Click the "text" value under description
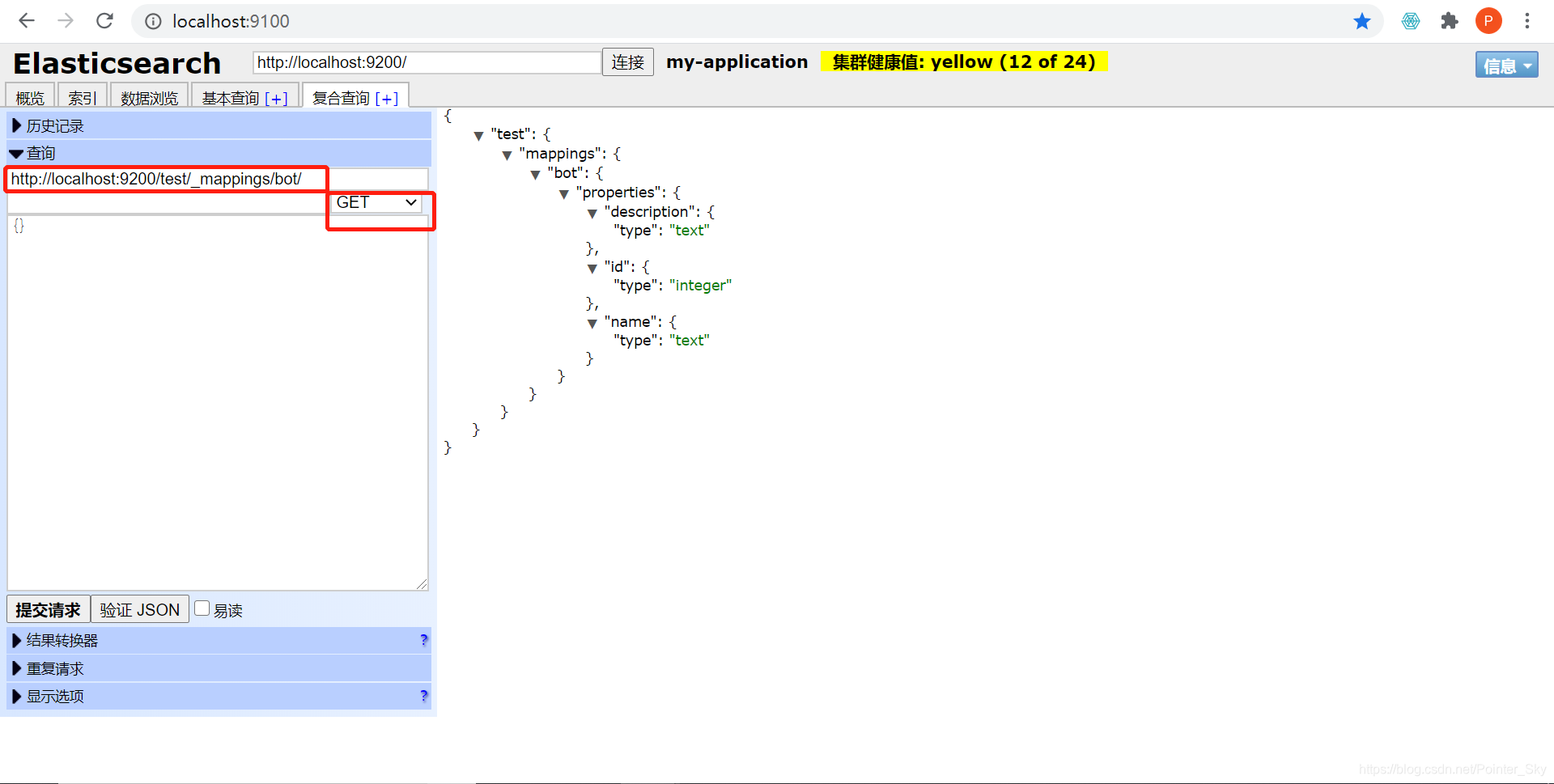The width and height of the screenshot is (1554, 784). click(x=689, y=230)
